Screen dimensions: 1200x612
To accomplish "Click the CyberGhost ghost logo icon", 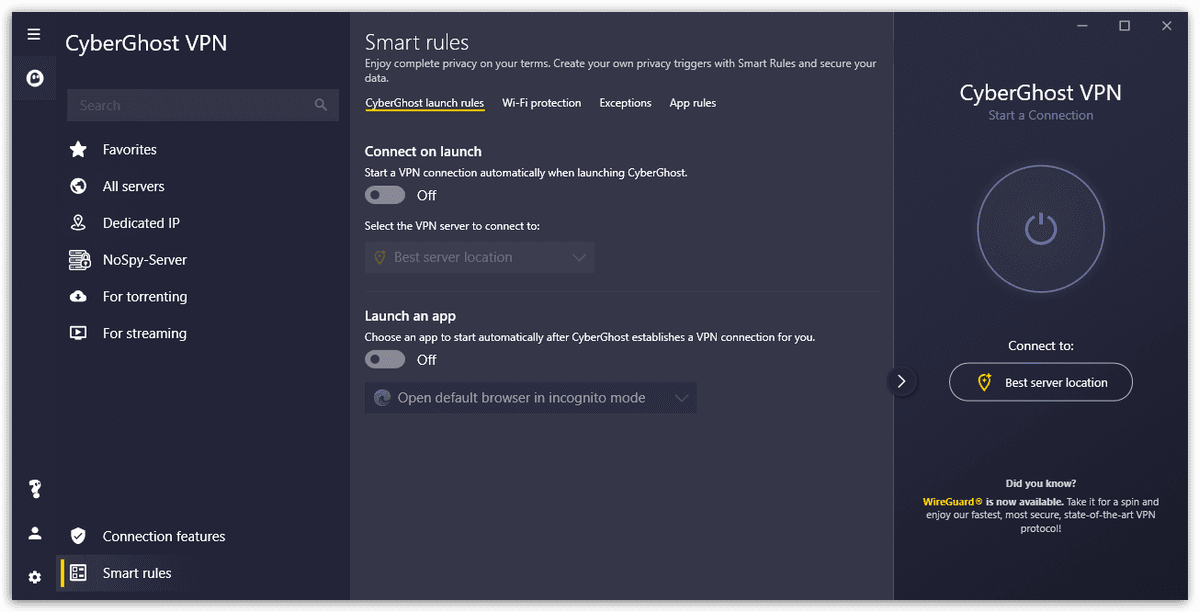I will (x=35, y=78).
